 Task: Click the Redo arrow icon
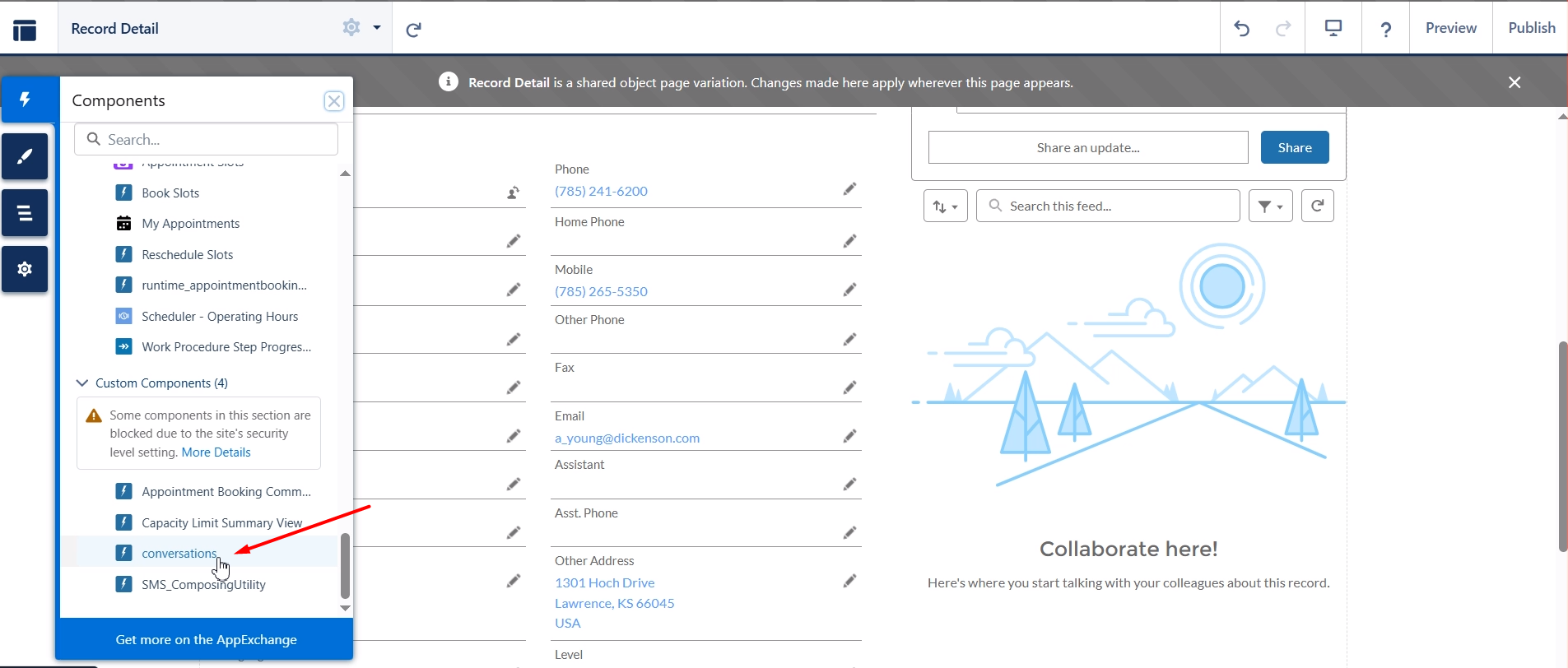pos(1283,29)
